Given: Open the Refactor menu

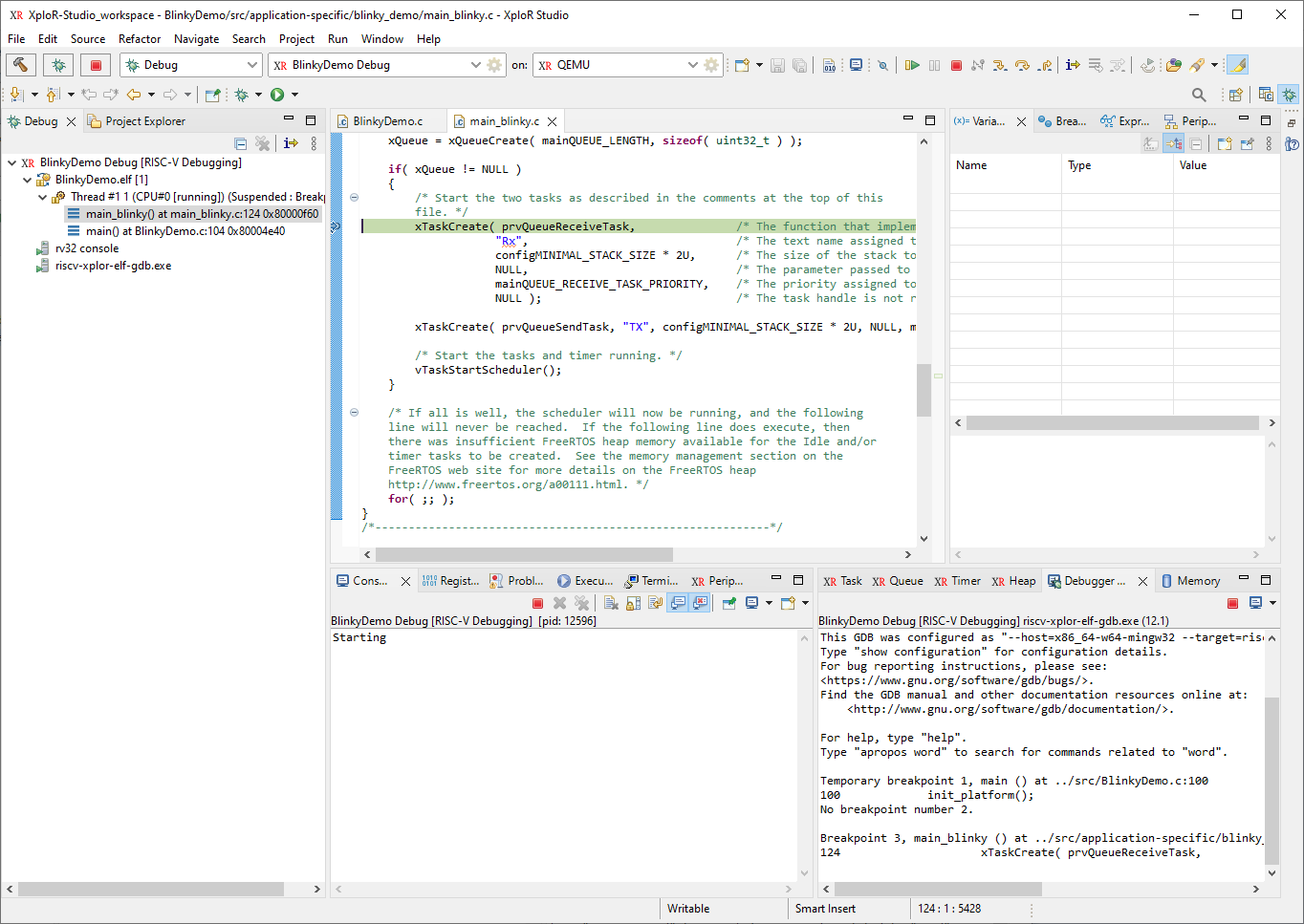Looking at the screenshot, I should coord(140,39).
